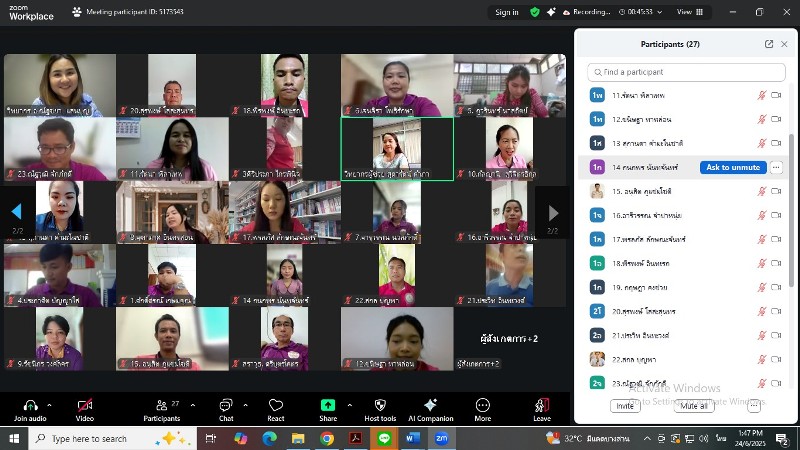Open the View layout menu
The image size is (800, 450).
(x=690, y=12)
